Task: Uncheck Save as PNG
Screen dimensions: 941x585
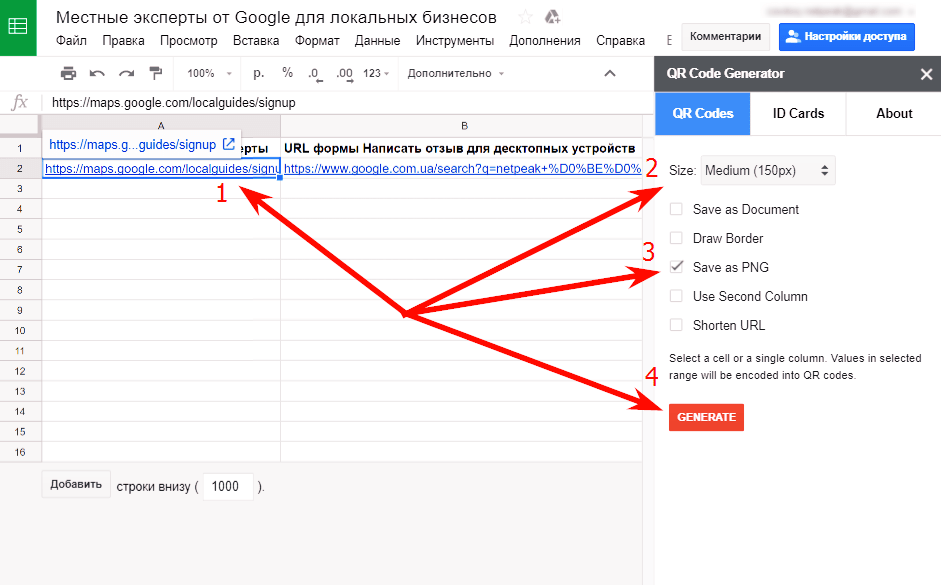Action: click(677, 267)
